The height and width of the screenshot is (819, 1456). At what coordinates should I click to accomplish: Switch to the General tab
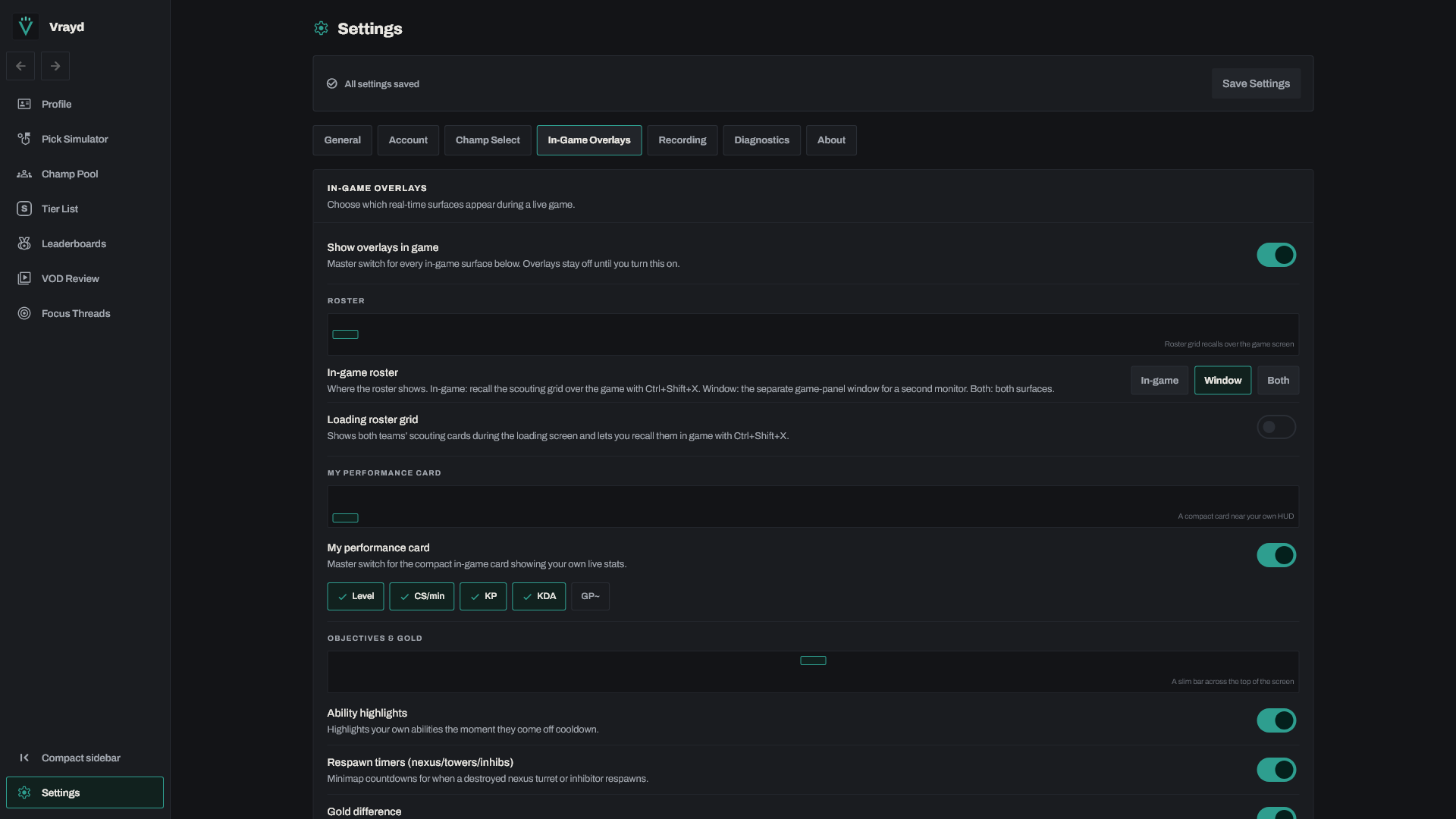tap(342, 140)
